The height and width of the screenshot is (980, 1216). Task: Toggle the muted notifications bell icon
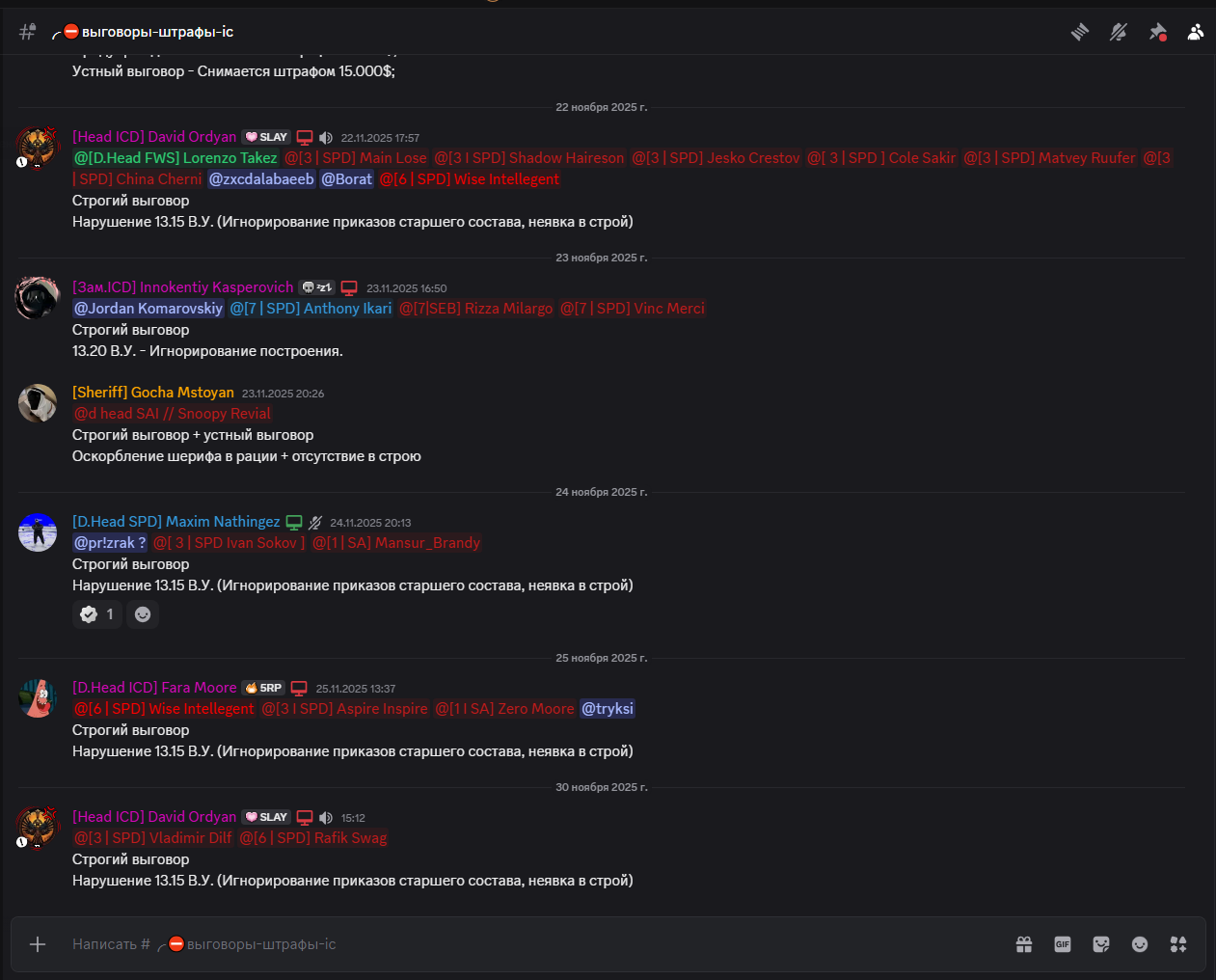(x=1118, y=32)
